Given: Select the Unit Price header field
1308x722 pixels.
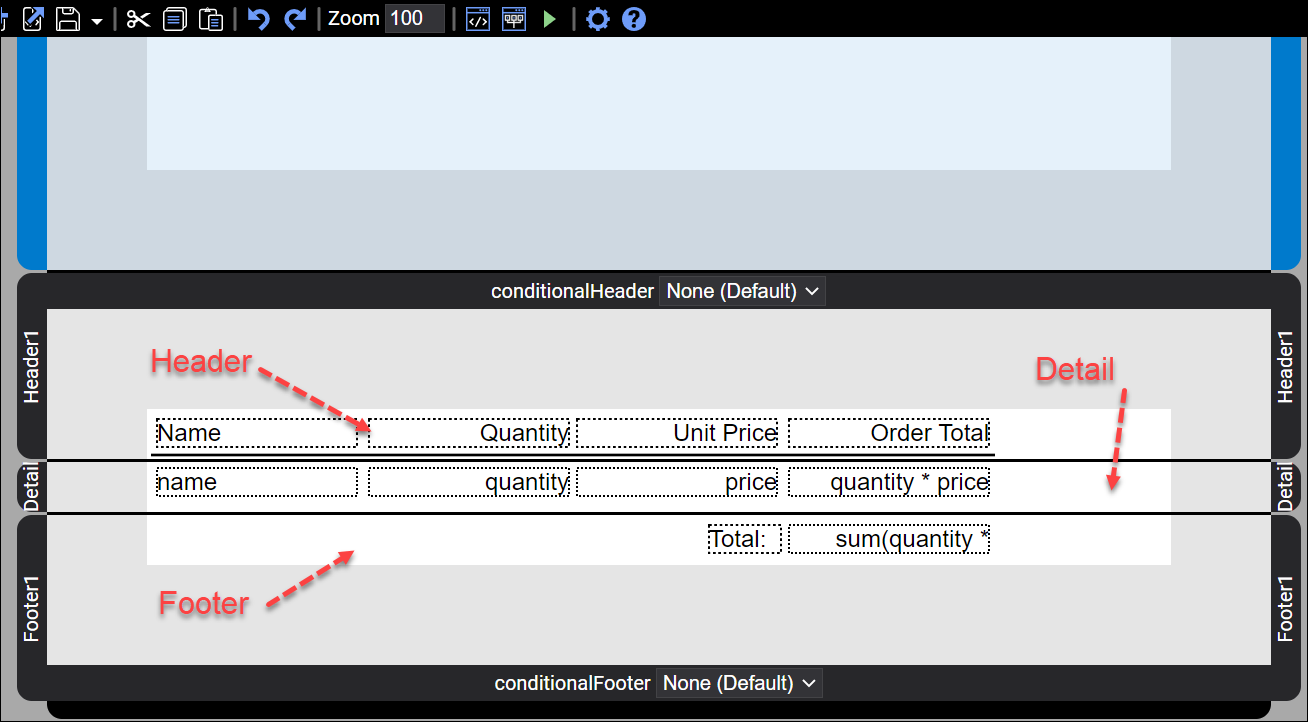Looking at the screenshot, I should [677, 433].
